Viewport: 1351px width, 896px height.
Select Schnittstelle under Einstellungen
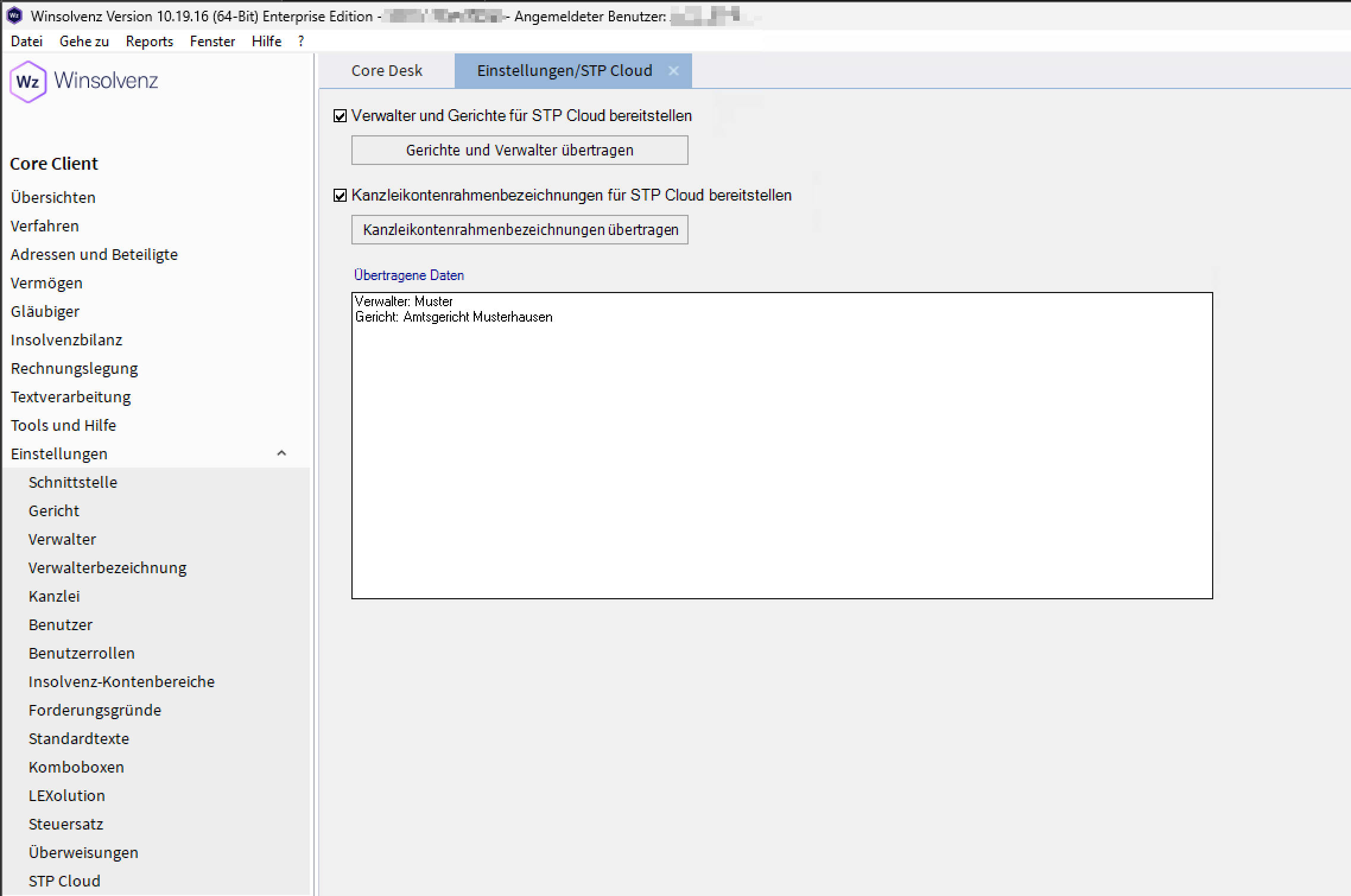[x=72, y=482]
